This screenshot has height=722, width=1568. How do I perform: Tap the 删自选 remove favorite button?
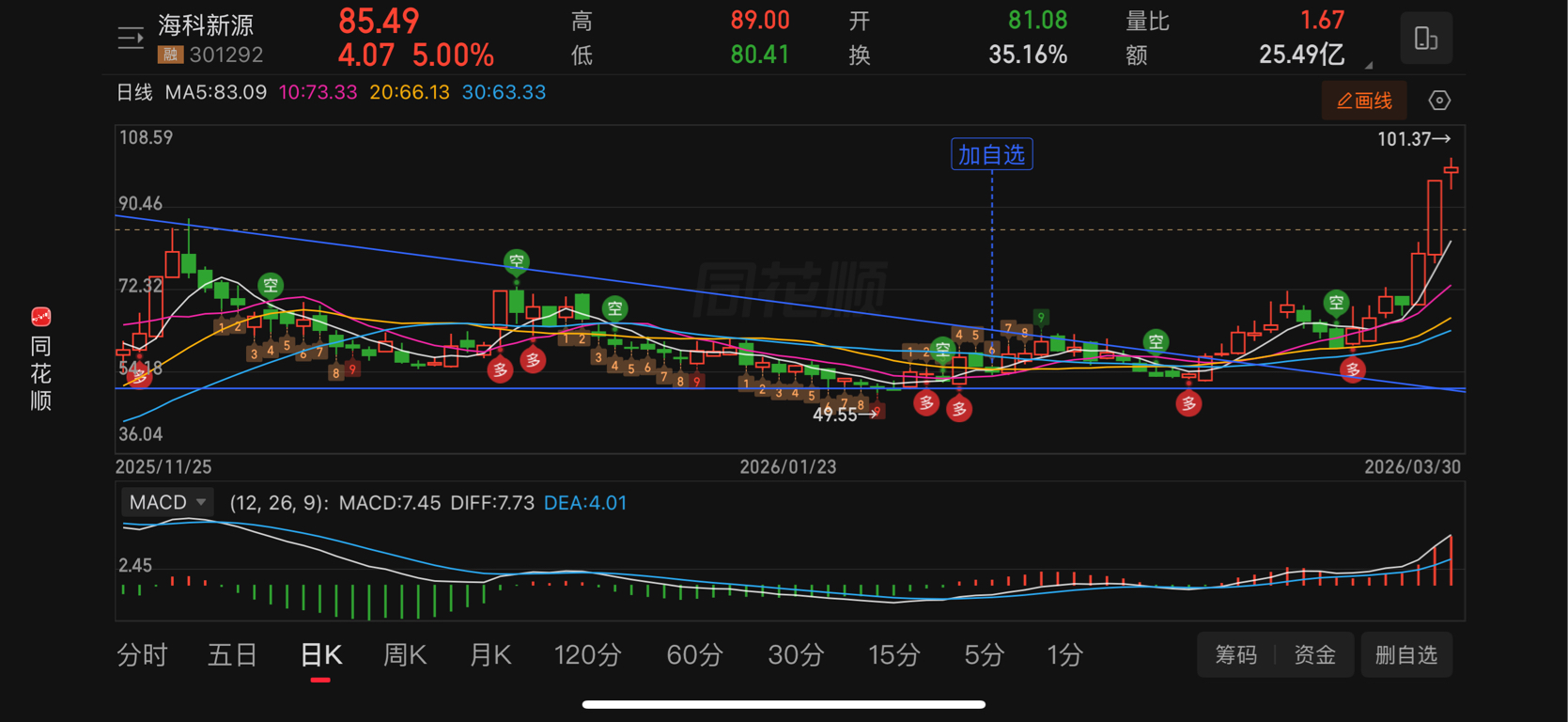click(1406, 654)
